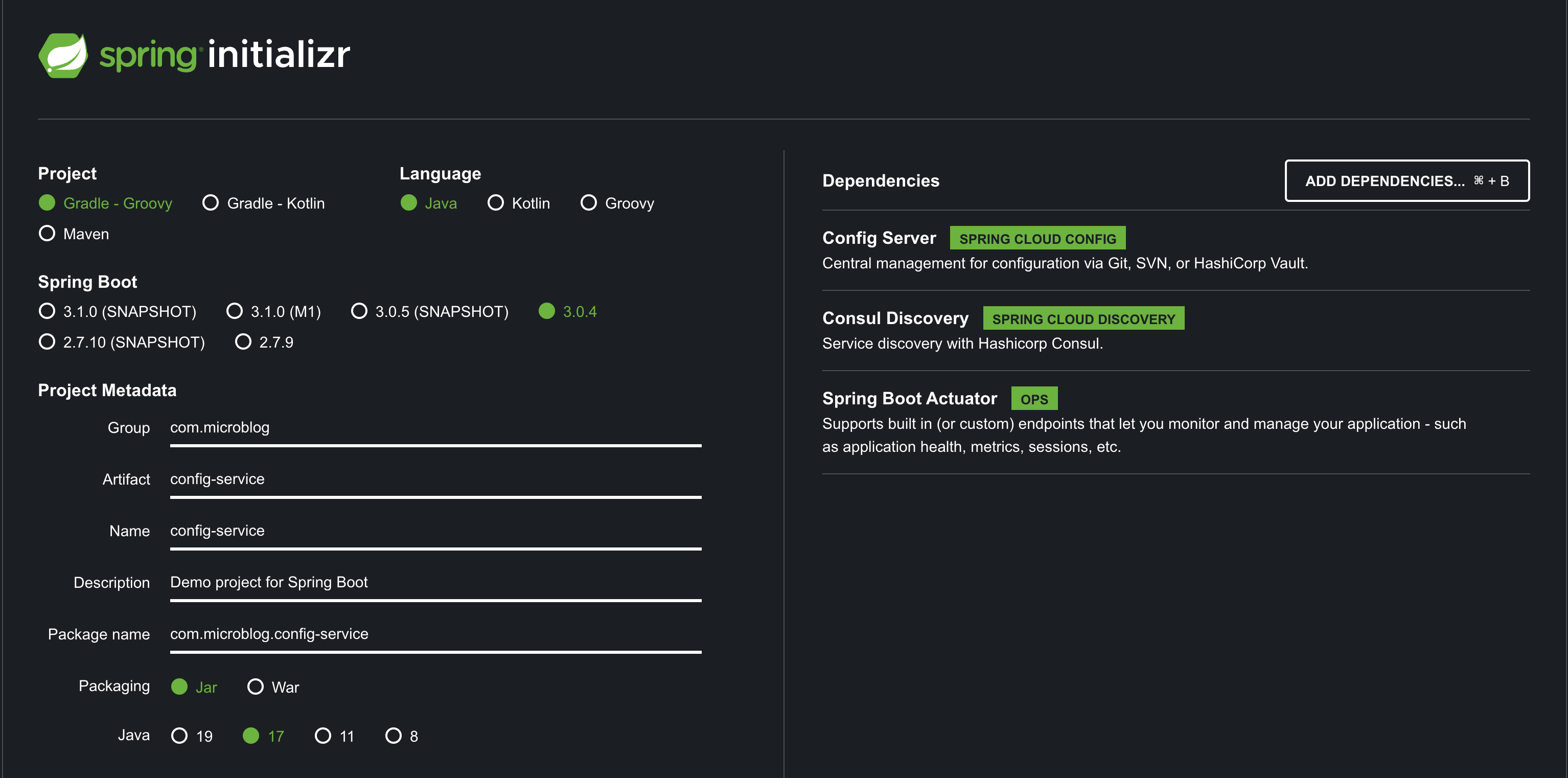Viewport: 1568px width, 778px height.
Task: Click the Spring leaf logo icon
Action: 63,55
